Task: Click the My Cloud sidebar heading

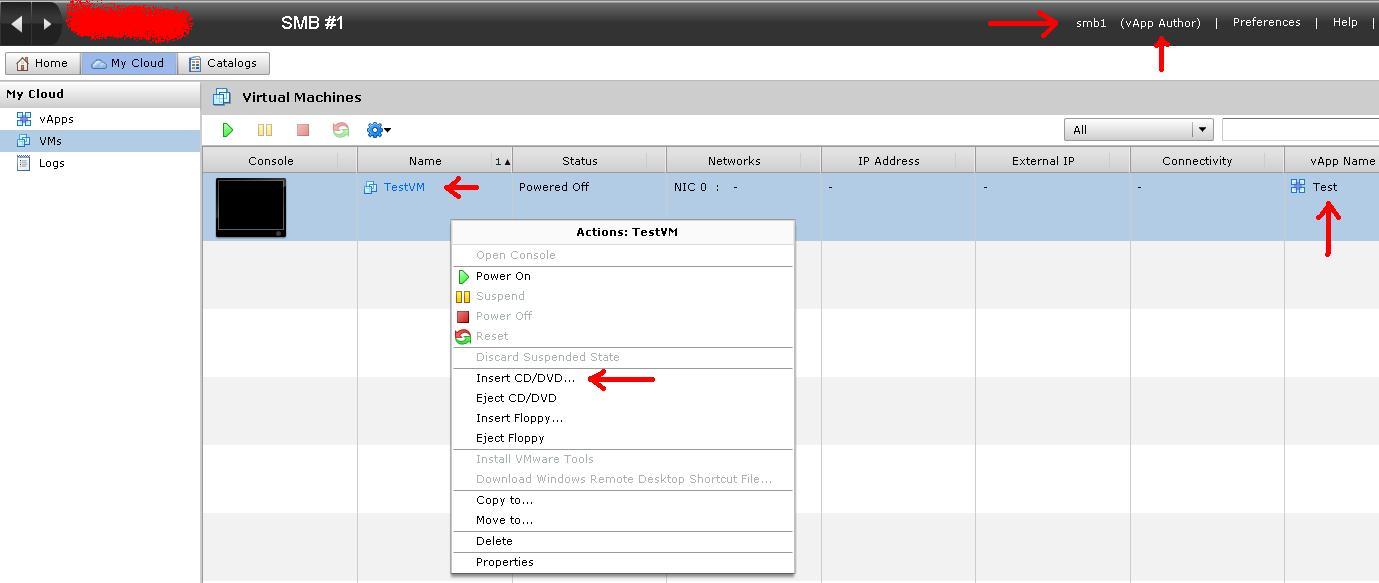Action: pyautogui.click(x=35, y=94)
